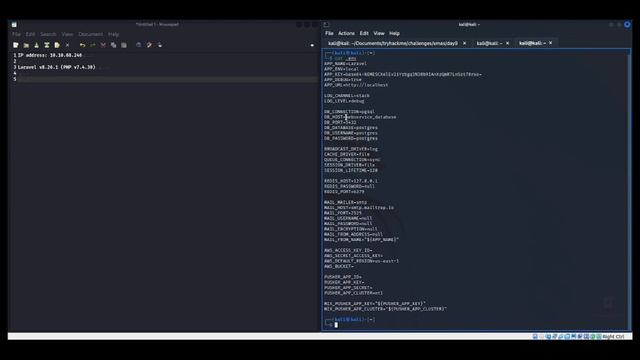The image size is (640, 360).
Task: Select the third kali@kali terminal tab
Action: (532, 43)
